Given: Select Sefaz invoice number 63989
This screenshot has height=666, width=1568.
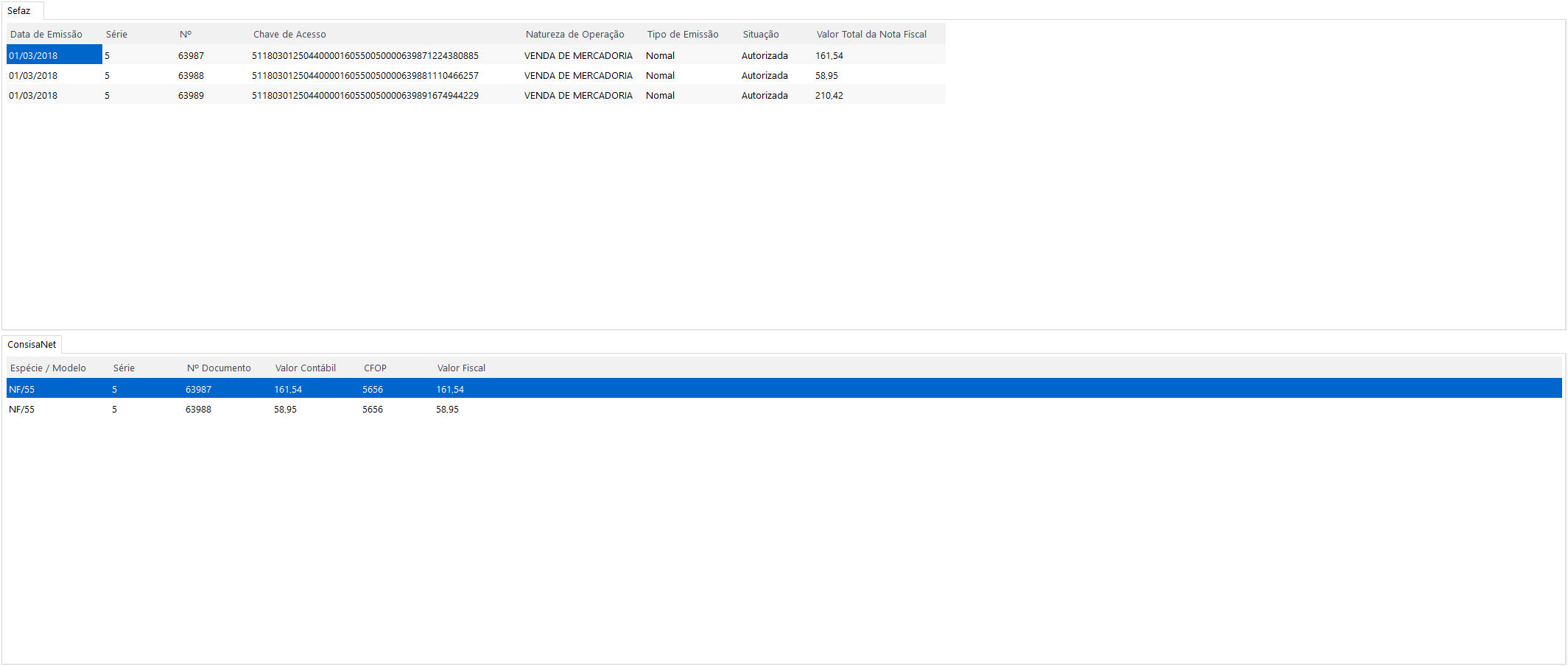Looking at the screenshot, I should click(191, 96).
